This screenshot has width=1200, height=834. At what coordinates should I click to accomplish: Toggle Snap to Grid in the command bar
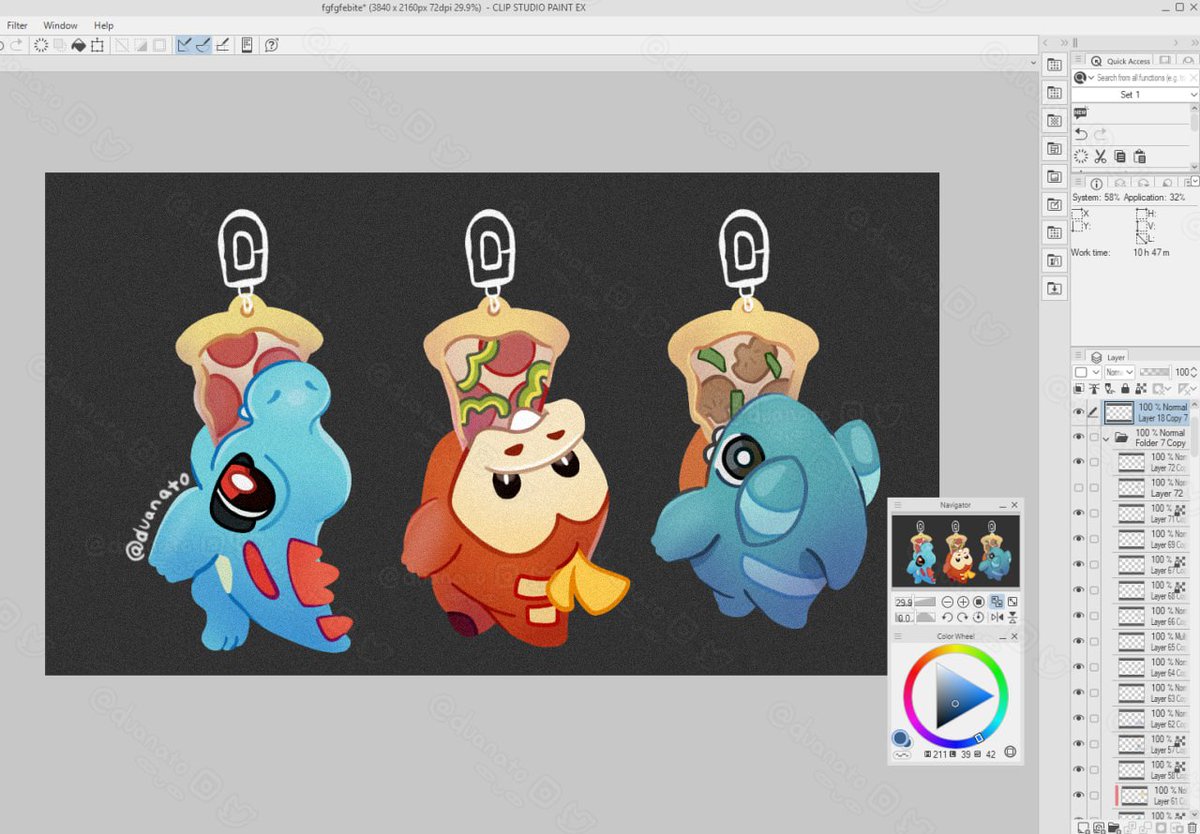222,45
